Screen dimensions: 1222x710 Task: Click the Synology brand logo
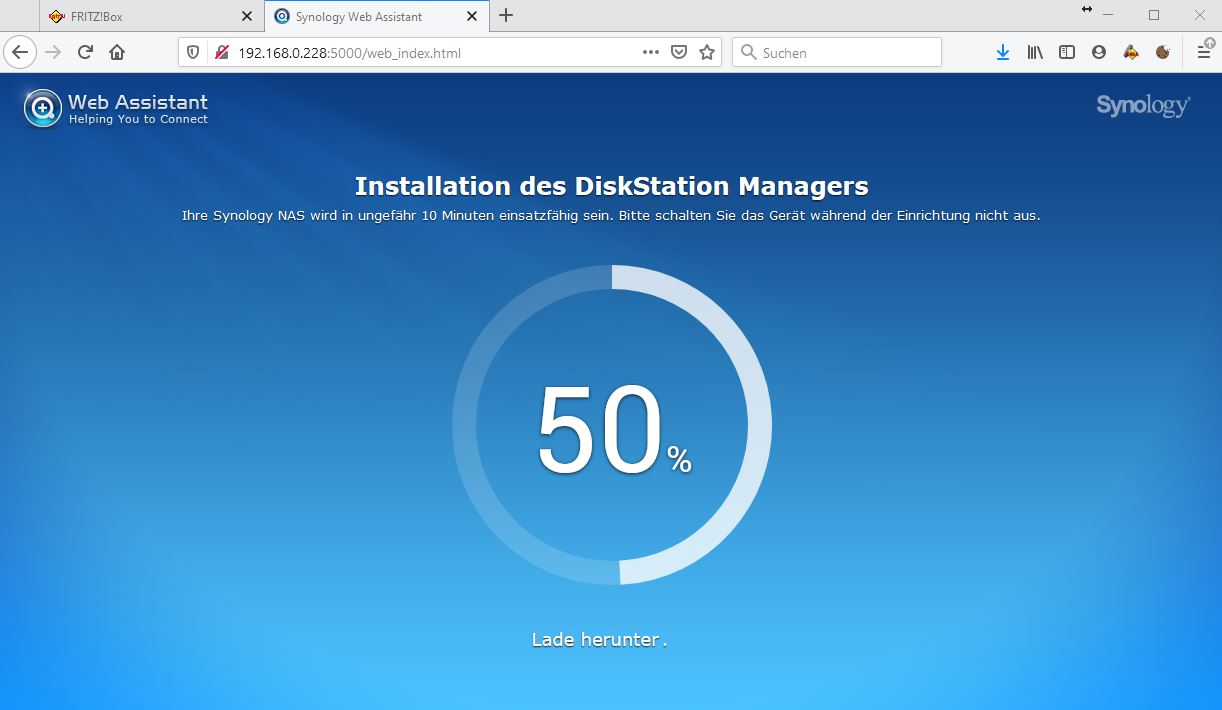click(x=1143, y=105)
